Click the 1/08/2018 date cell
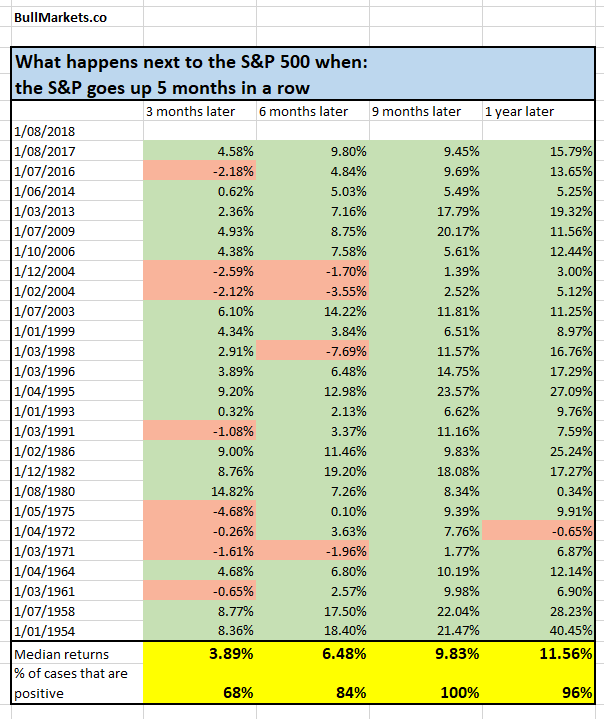604x719 pixels. pyautogui.click(x=76, y=130)
